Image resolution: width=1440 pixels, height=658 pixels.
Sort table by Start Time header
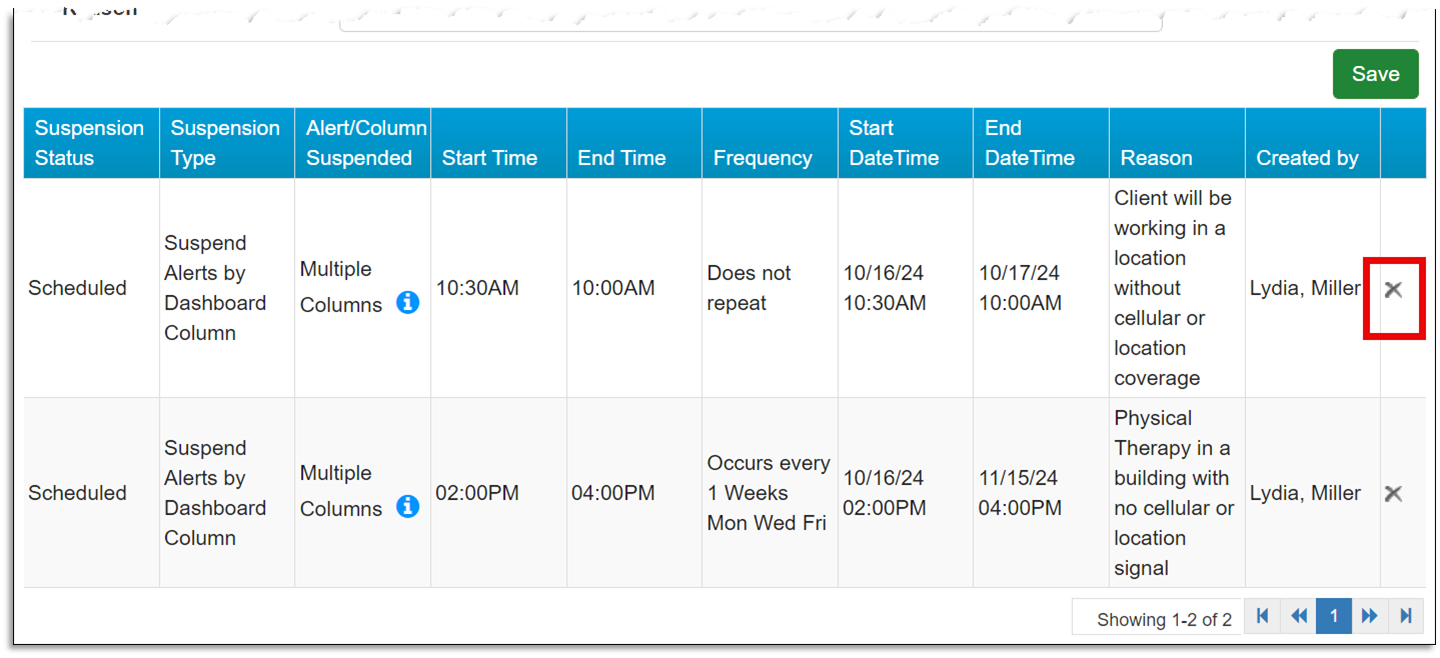point(489,158)
